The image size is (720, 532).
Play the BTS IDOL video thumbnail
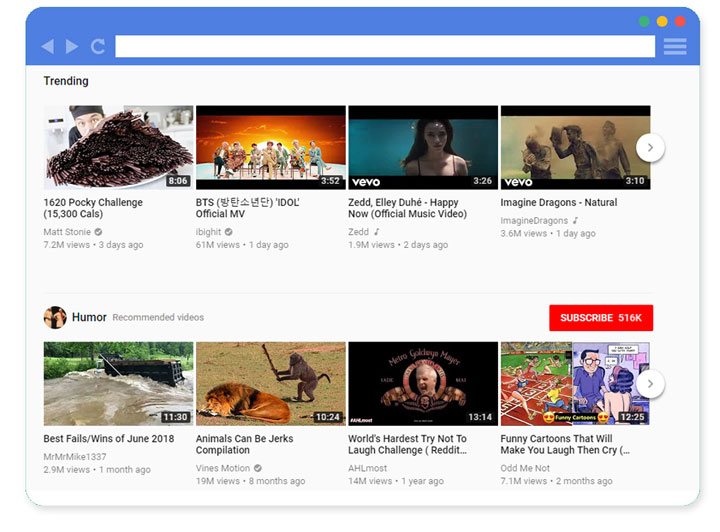click(x=271, y=147)
